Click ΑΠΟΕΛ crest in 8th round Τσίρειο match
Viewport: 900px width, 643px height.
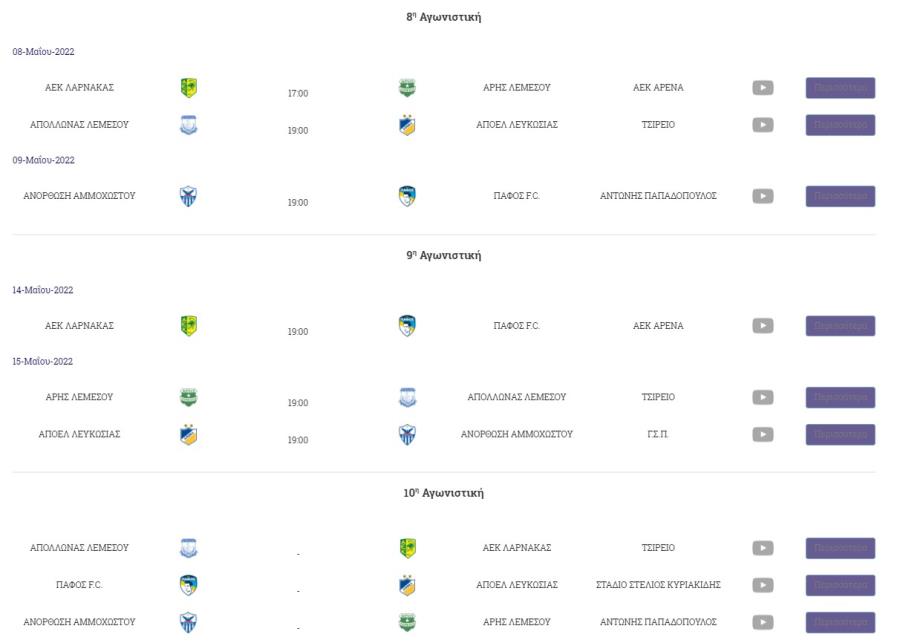coord(408,125)
